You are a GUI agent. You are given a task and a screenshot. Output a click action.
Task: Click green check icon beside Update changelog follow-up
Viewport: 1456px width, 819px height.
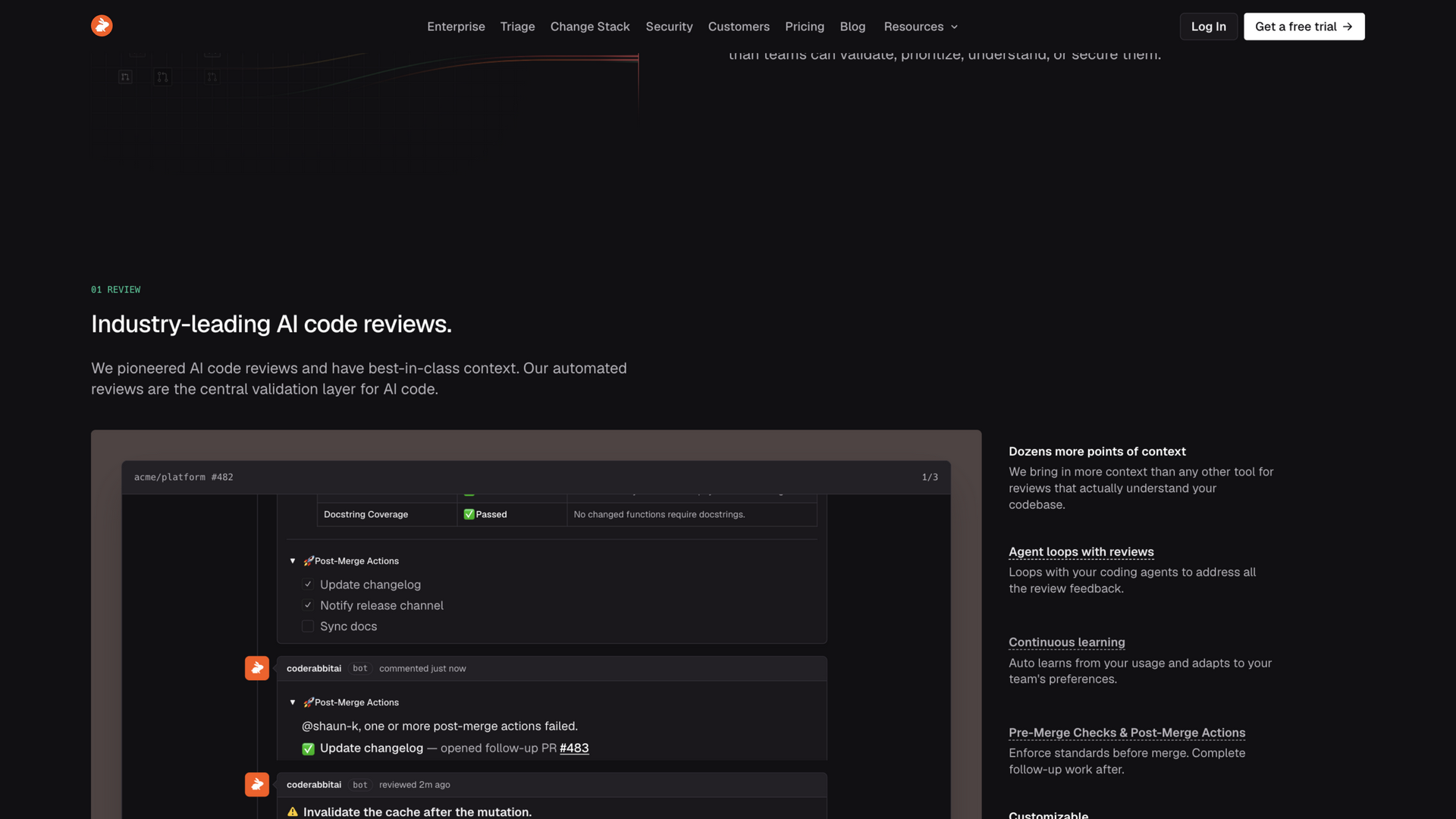coord(308,748)
